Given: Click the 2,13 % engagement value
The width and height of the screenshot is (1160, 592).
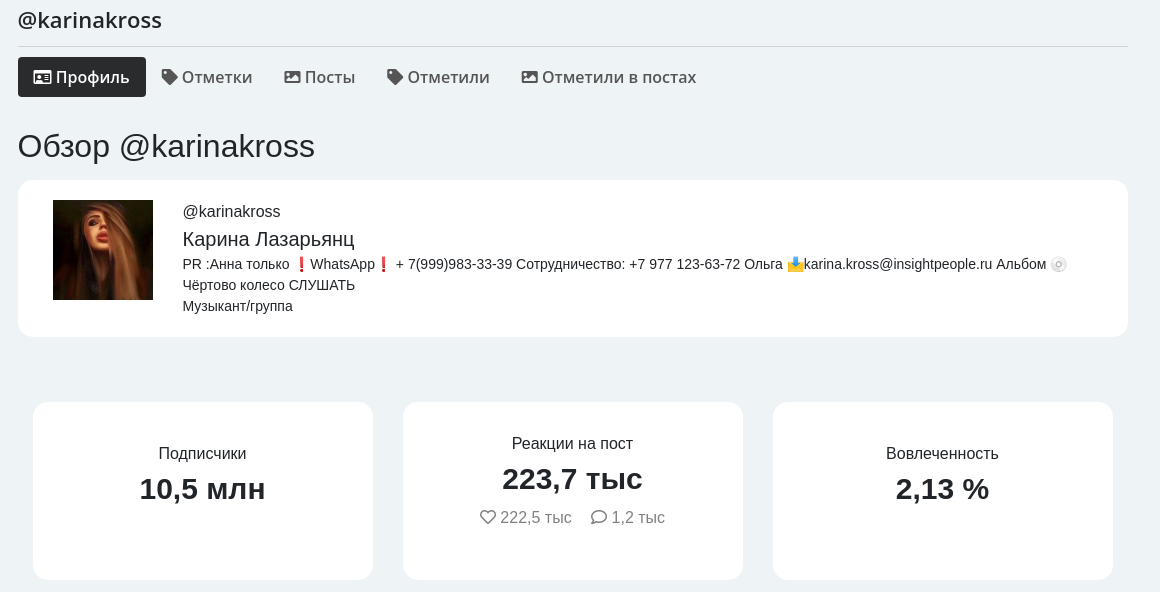Looking at the screenshot, I should pyautogui.click(x=942, y=489).
